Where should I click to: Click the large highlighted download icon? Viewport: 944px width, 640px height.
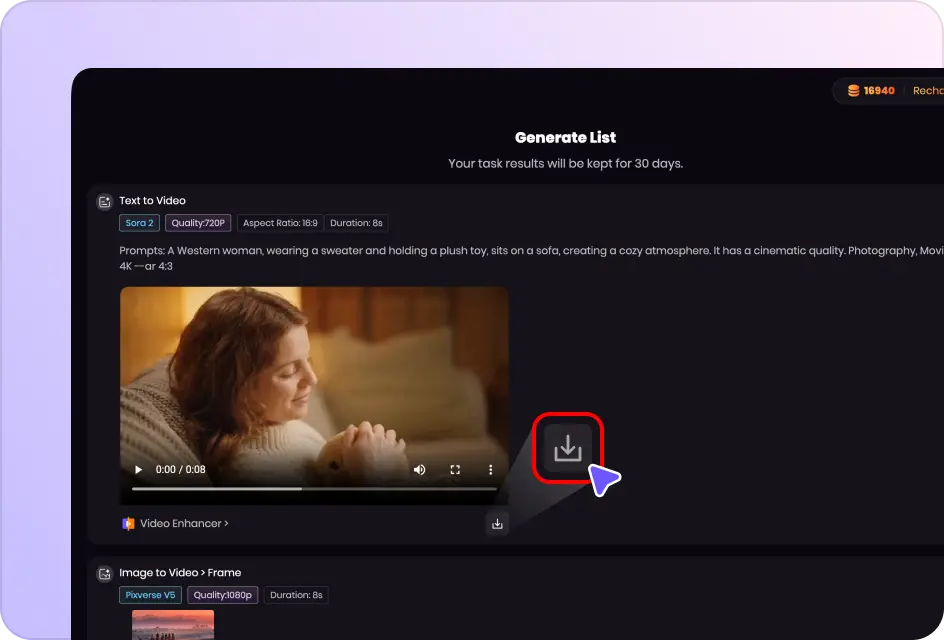[568, 448]
